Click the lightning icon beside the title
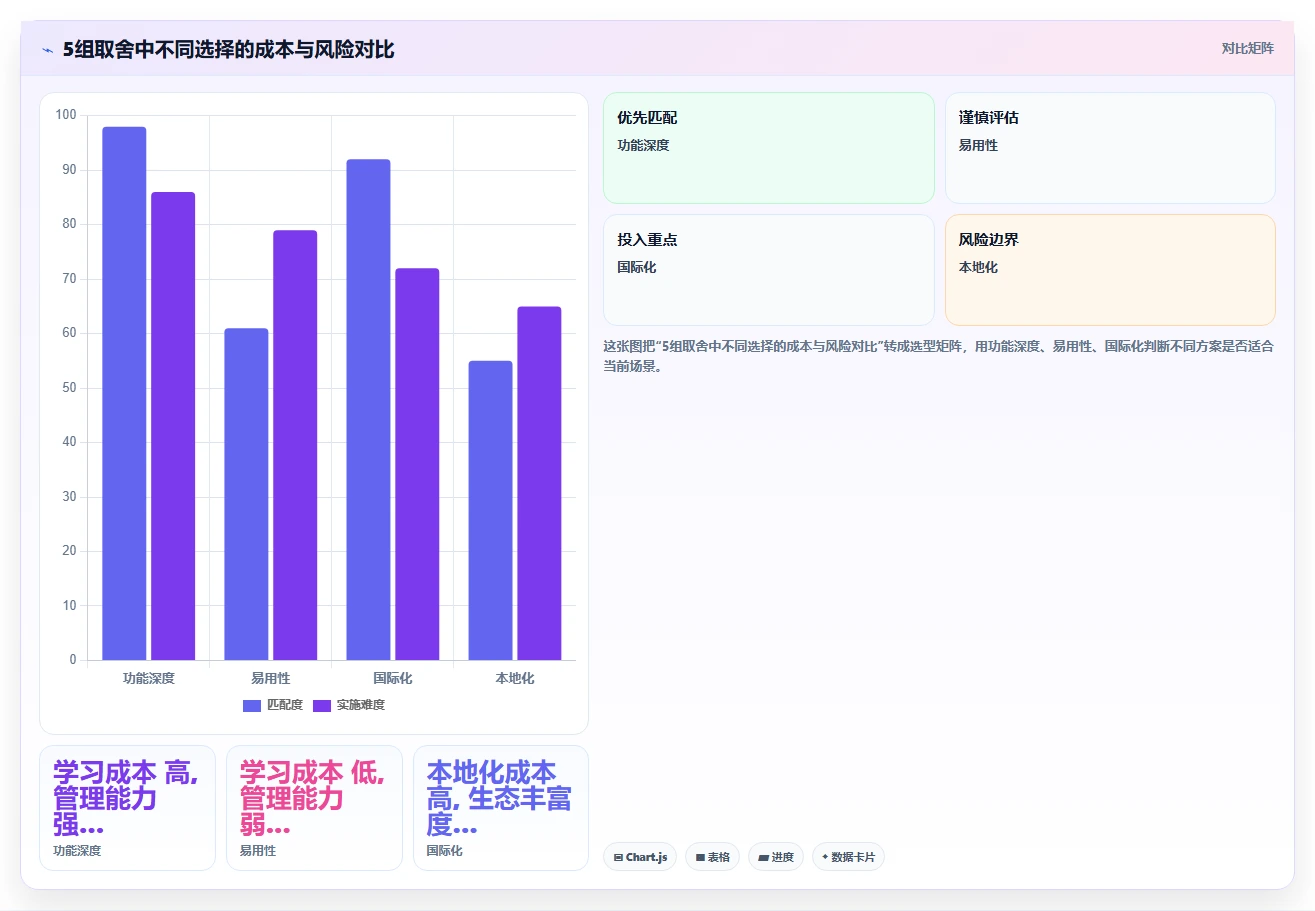The width and height of the screenshot is (1315, 911). click(x=47, y=49)
